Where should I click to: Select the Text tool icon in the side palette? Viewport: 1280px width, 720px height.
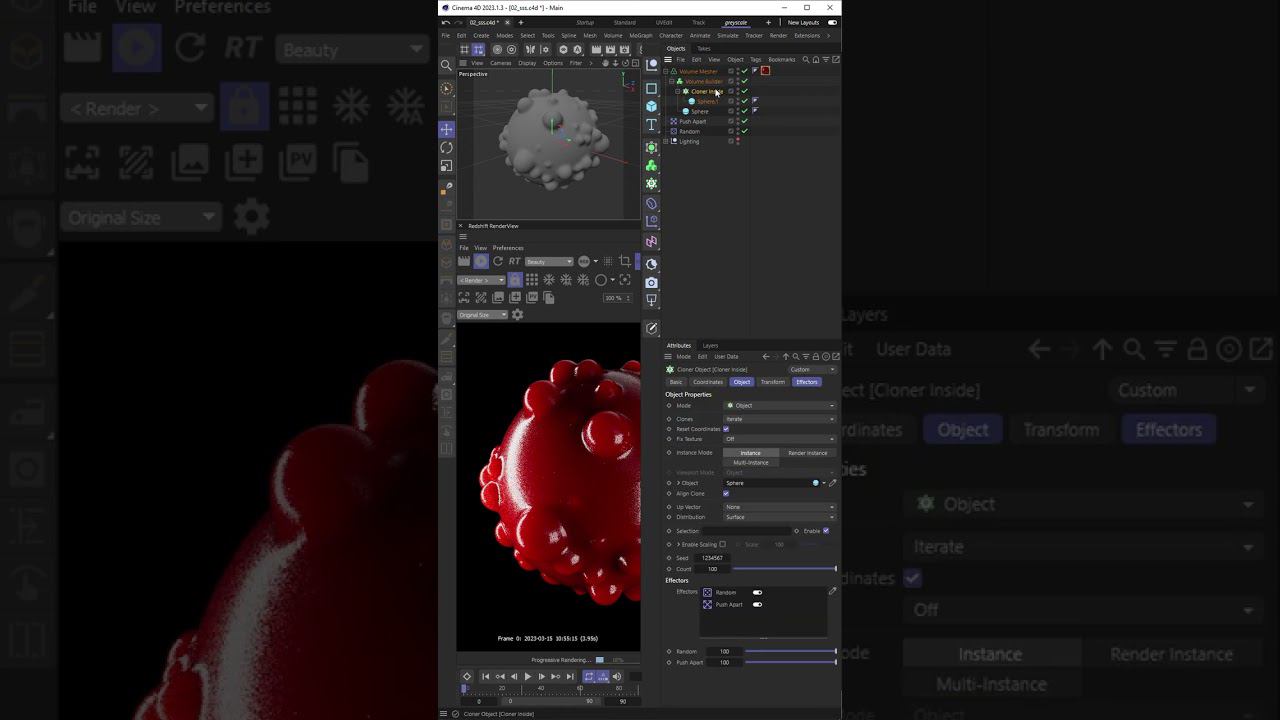pyautogui.click(x=651, y=125)
